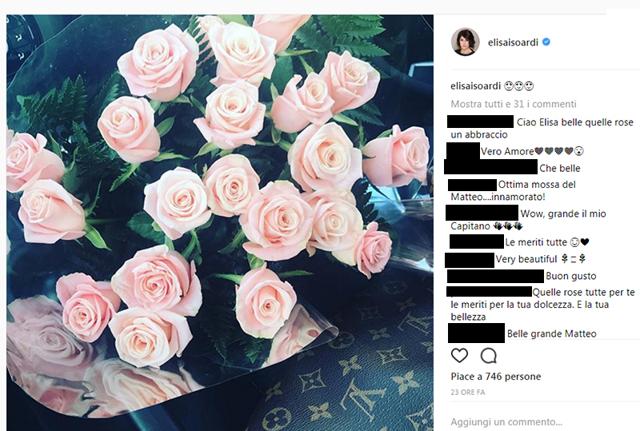Show all 31 comments
The image size is (640, 431).
[513, 104]
